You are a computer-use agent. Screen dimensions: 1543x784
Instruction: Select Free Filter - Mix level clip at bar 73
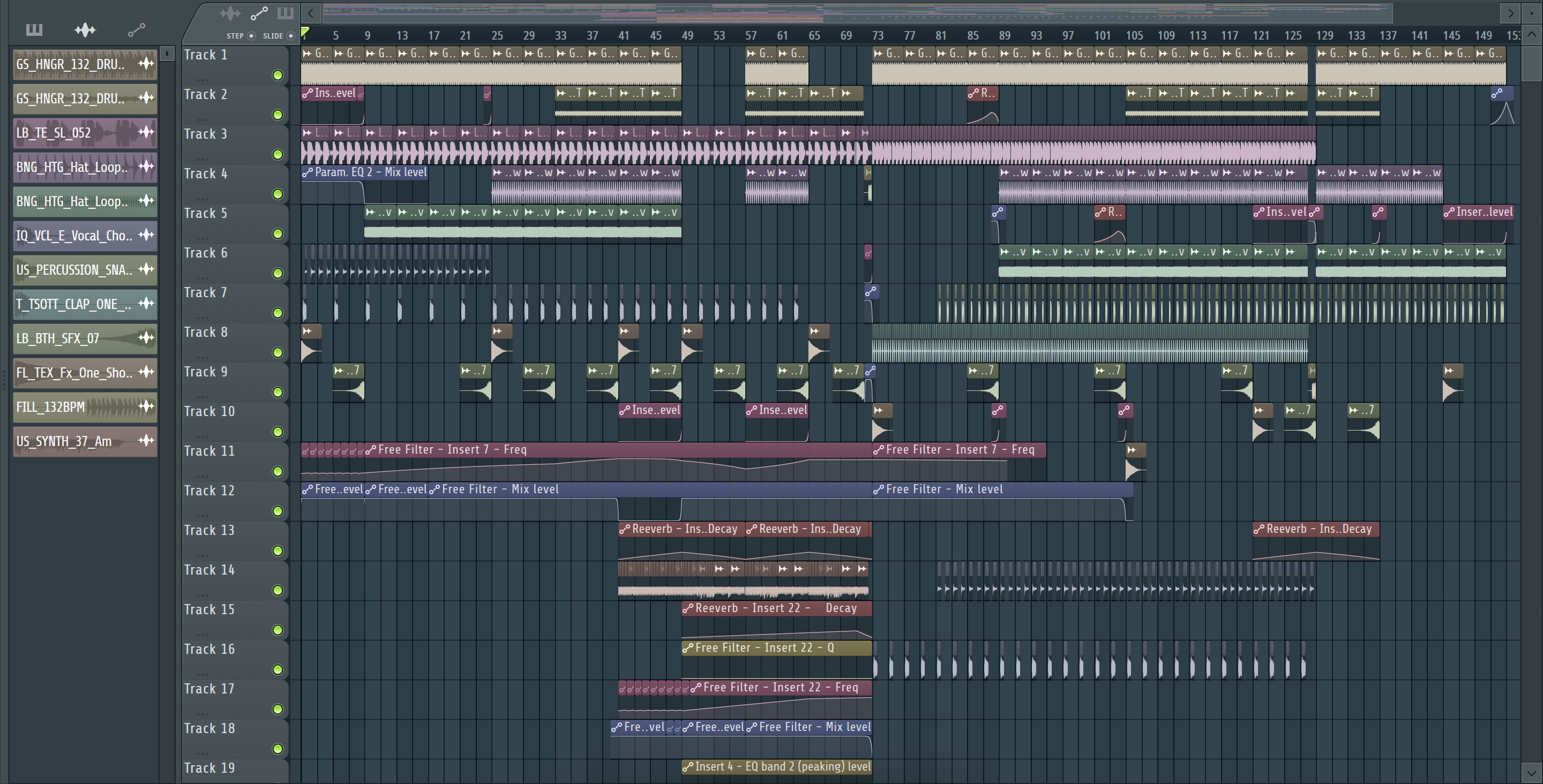1002,501
